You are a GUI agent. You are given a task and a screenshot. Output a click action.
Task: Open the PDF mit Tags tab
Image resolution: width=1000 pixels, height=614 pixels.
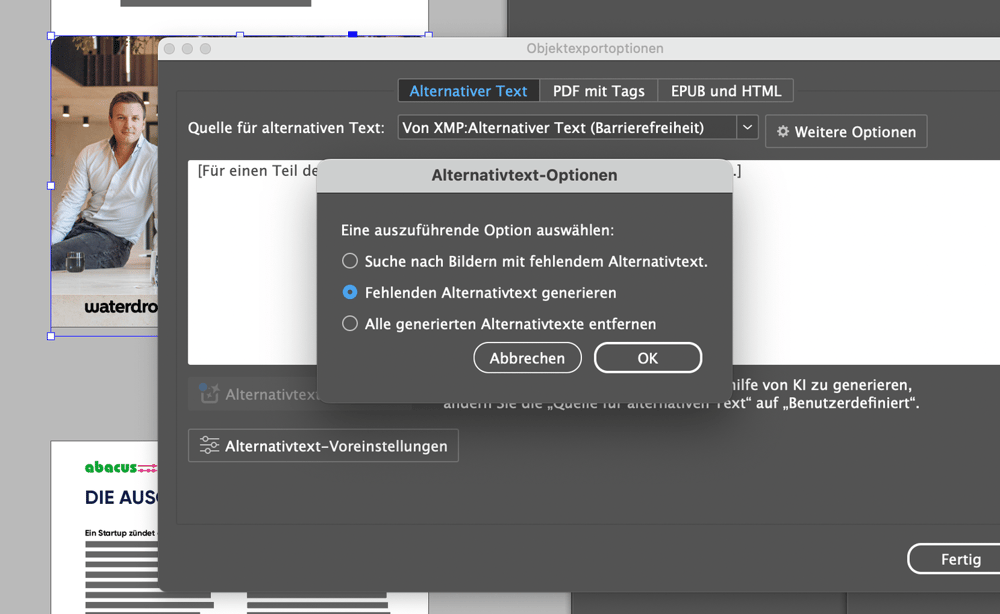pos(598,91)
